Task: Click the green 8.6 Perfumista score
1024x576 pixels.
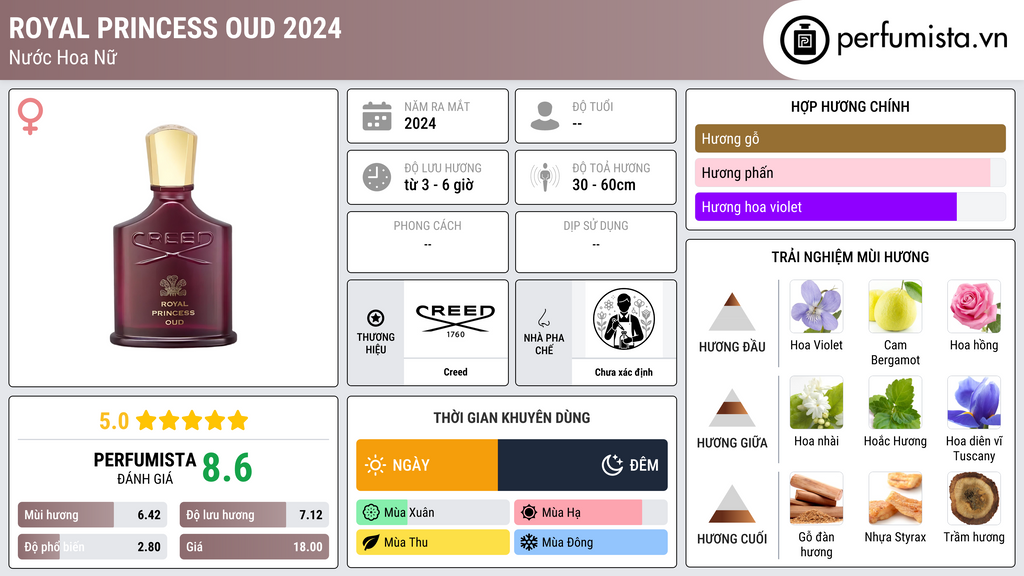Action: [227, 468]
